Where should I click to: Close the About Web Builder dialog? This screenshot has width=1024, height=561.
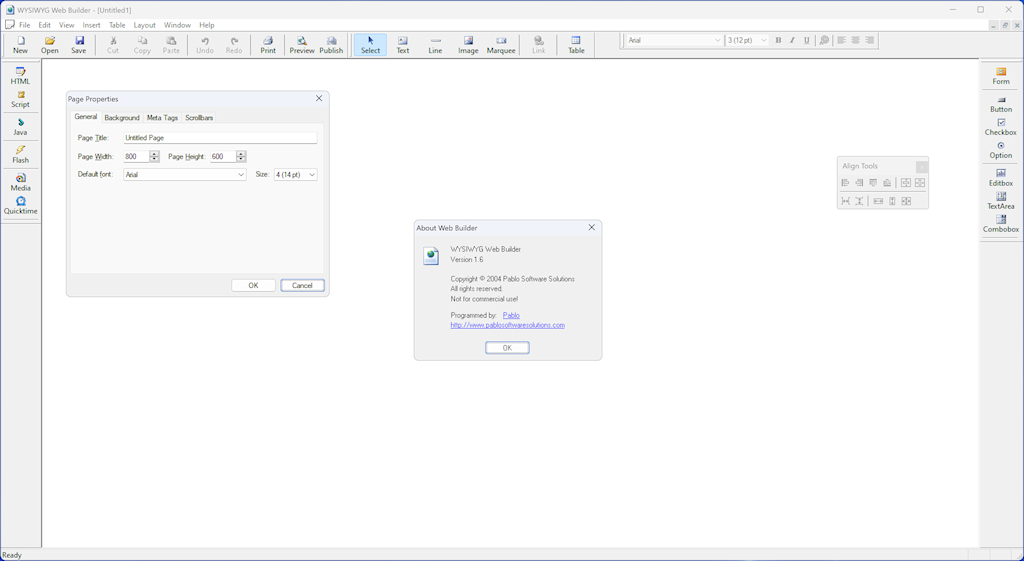tap(592, 227)
